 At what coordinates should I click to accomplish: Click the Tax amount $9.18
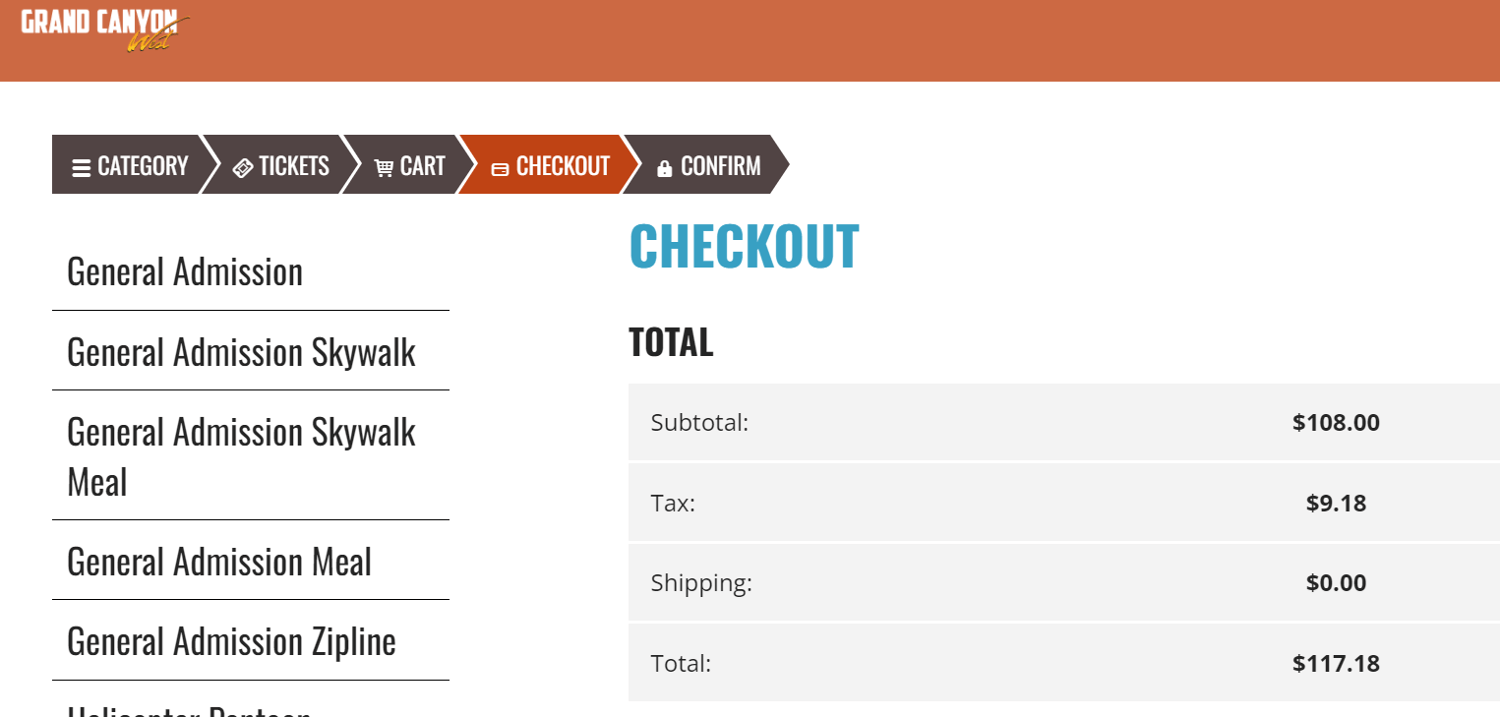point(1337,503)
